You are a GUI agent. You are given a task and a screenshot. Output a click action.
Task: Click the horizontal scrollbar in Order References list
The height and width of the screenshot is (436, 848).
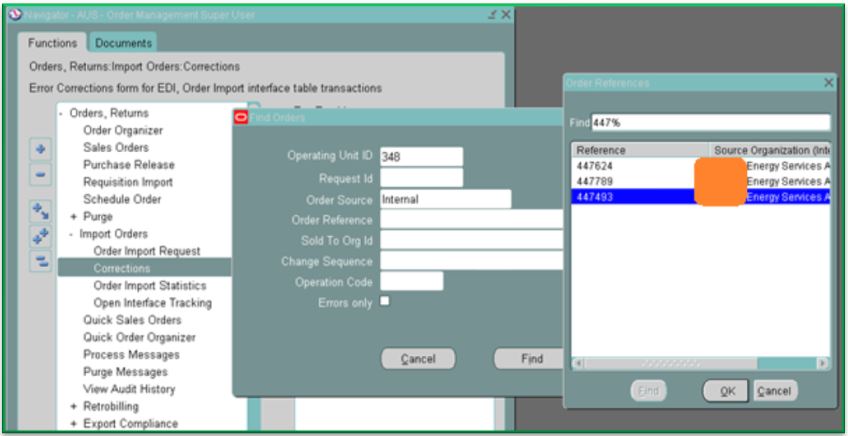click(701, 364)
